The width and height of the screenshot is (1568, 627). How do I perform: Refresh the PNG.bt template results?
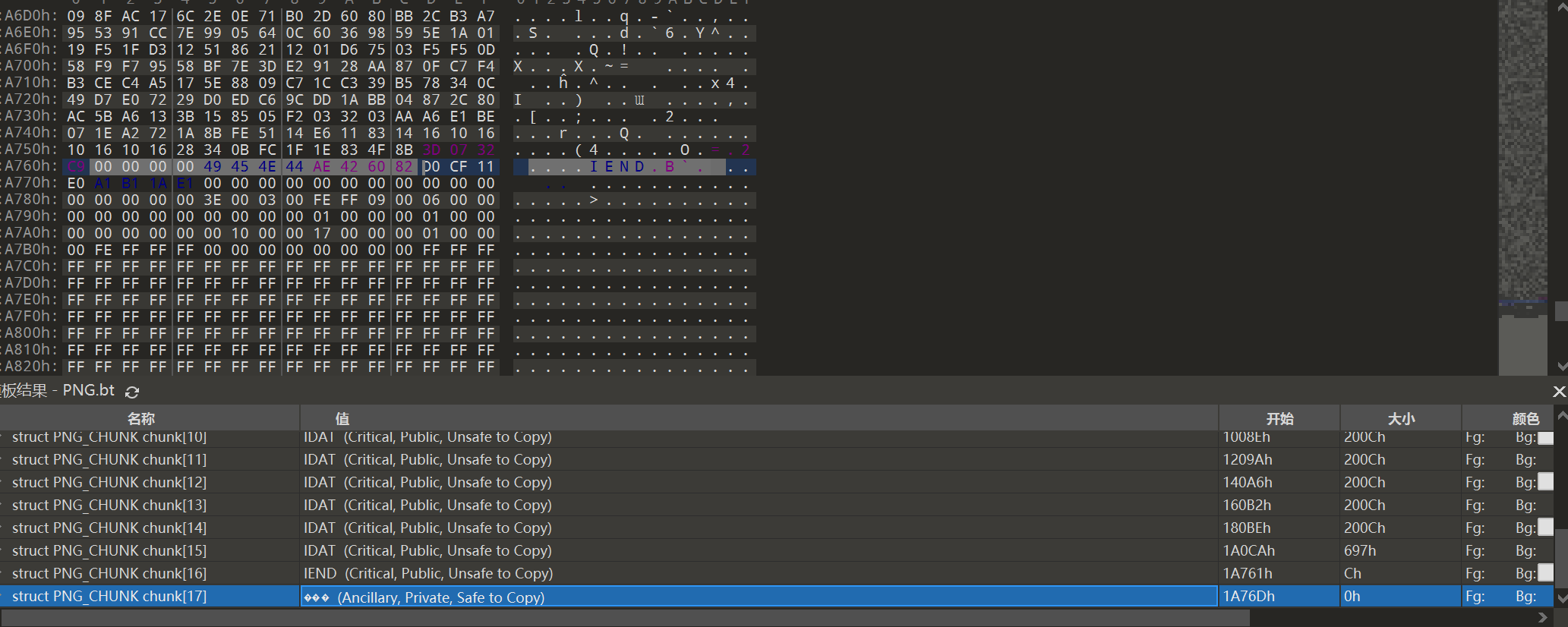tap(132, 392)
